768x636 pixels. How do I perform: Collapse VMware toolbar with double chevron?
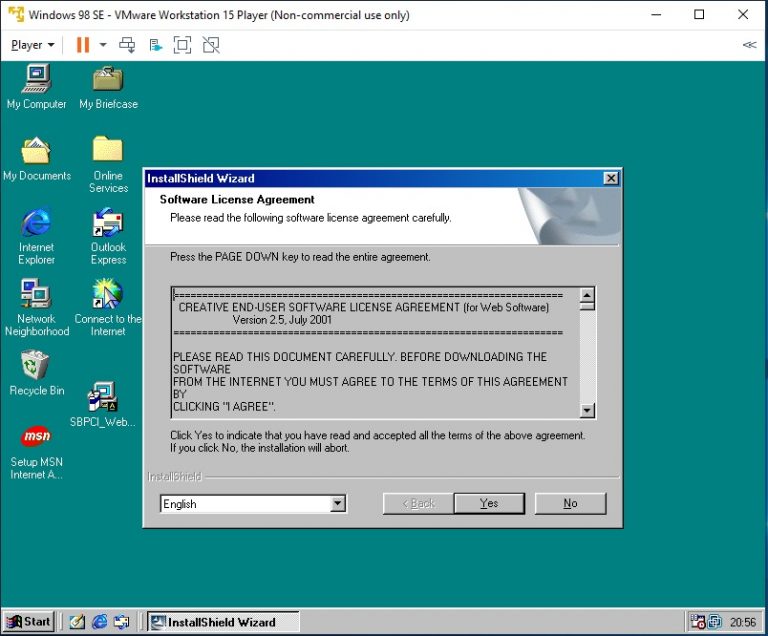(x=749, y=45)
